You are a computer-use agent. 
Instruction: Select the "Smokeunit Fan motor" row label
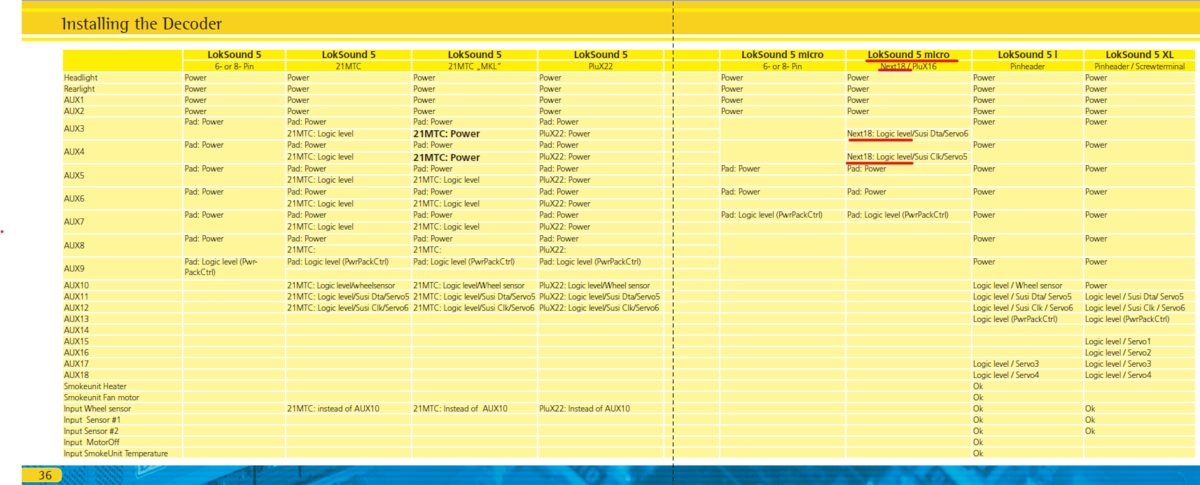(101, 397)
